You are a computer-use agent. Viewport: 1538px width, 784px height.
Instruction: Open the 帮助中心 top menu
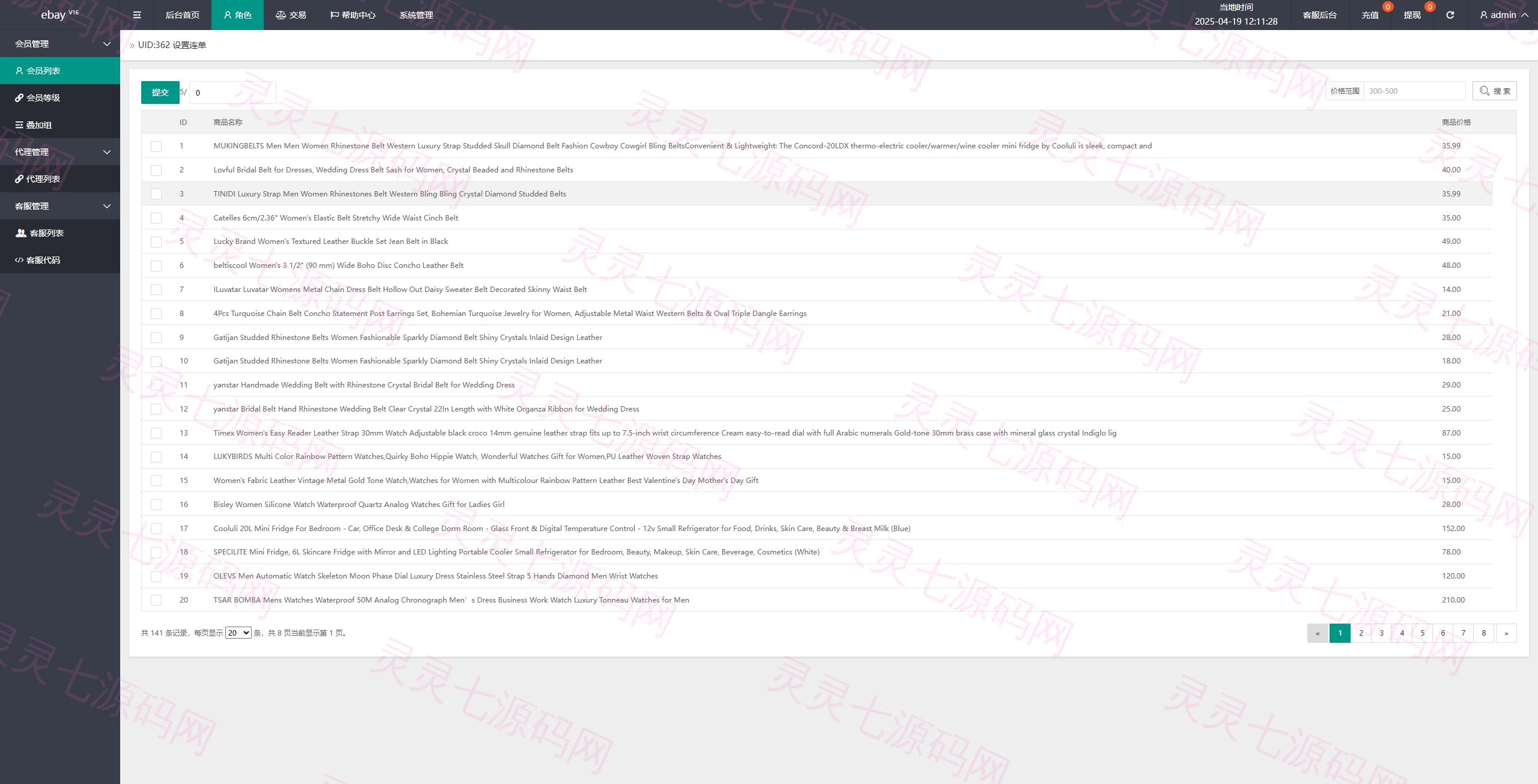[x=353, y=15]
